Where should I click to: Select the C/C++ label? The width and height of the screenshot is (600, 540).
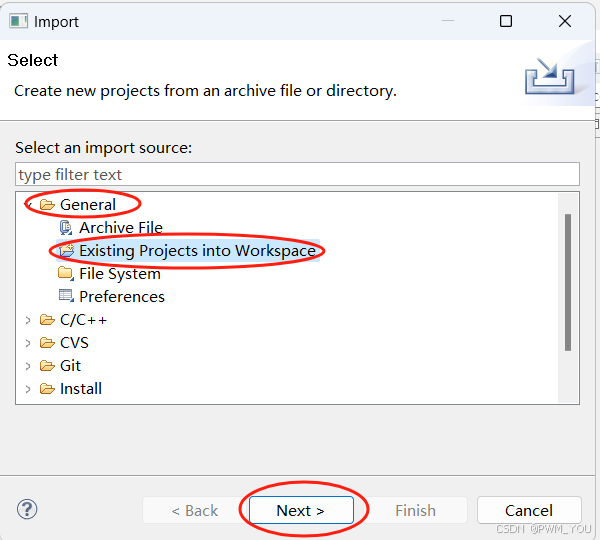point(83,320)
